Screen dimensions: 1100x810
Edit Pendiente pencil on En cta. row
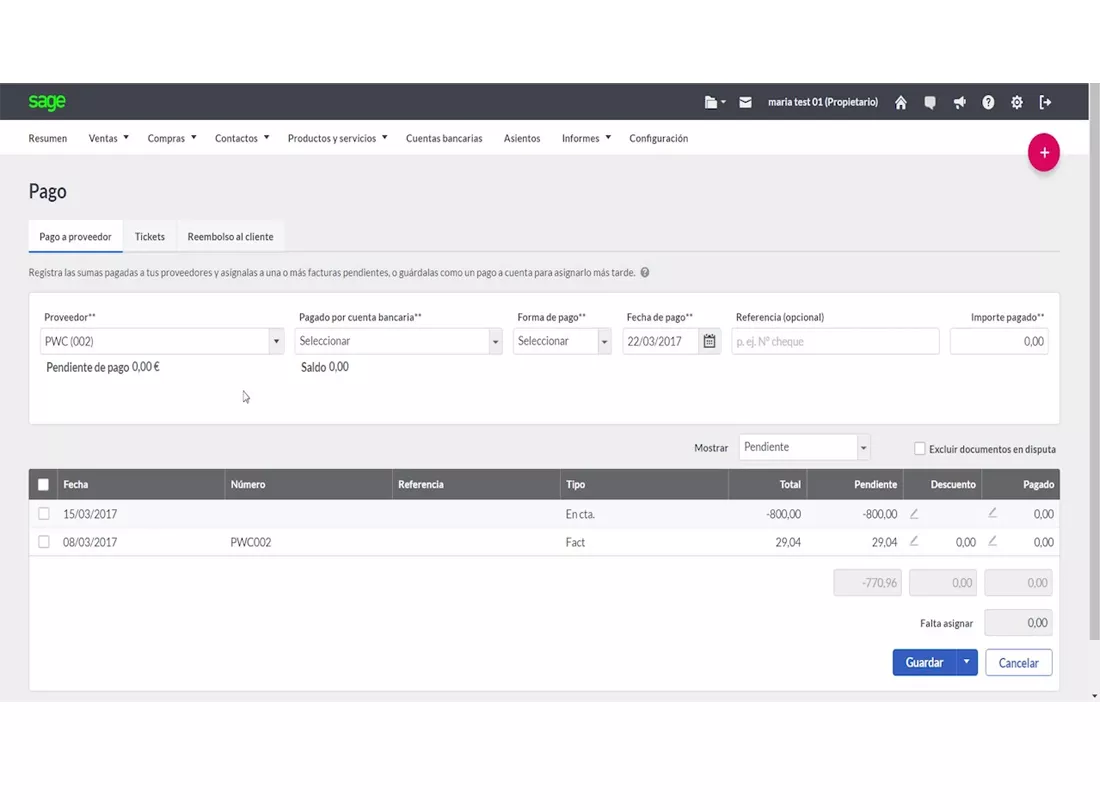tap(914, 513)
